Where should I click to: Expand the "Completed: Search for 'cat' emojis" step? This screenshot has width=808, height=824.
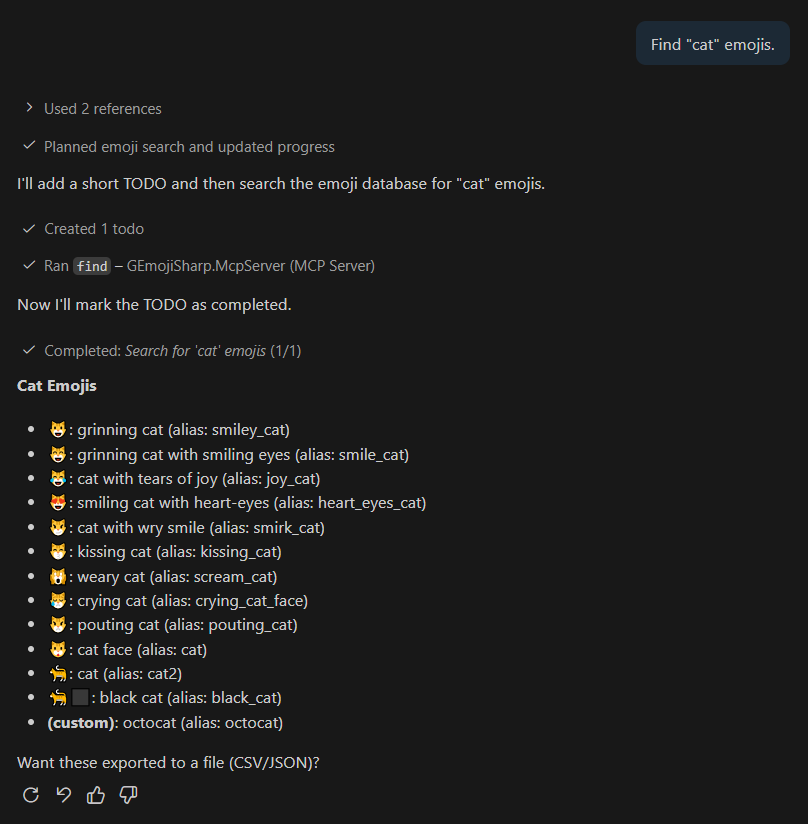tap(168, 350)
